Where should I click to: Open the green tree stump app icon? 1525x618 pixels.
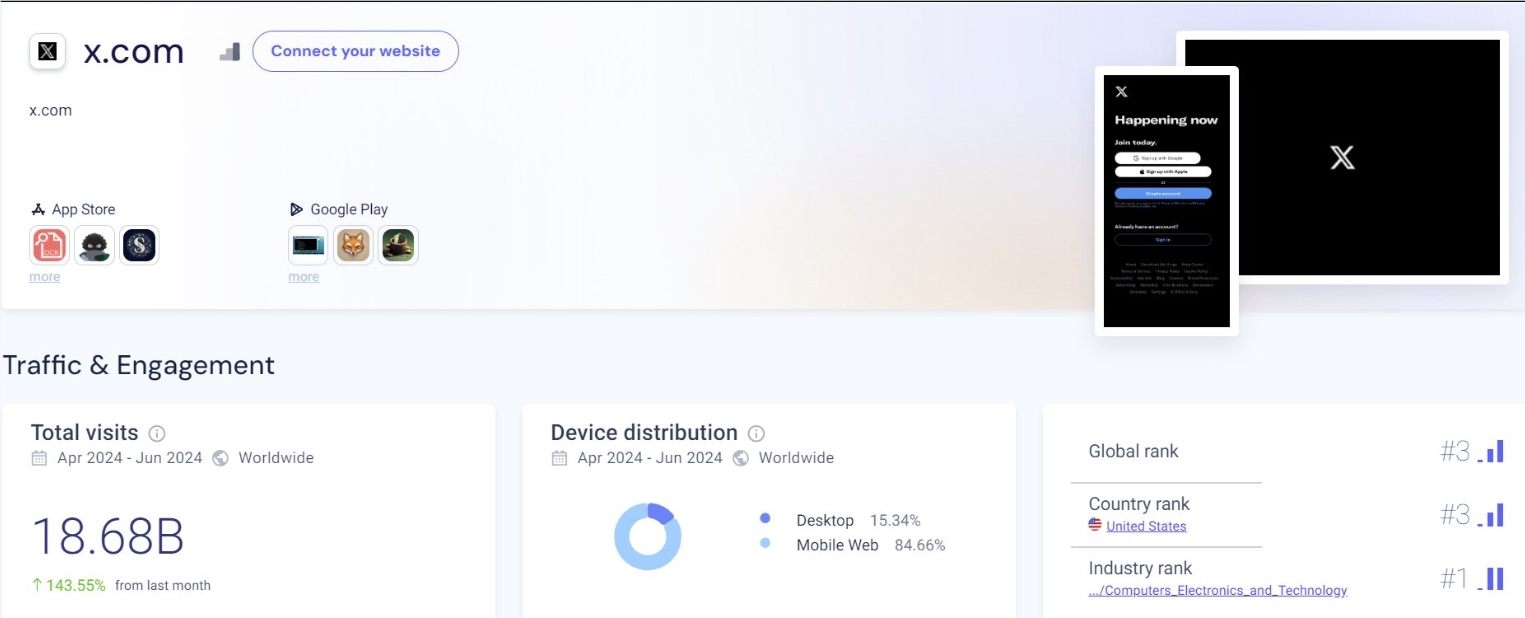tap(398, 245)
